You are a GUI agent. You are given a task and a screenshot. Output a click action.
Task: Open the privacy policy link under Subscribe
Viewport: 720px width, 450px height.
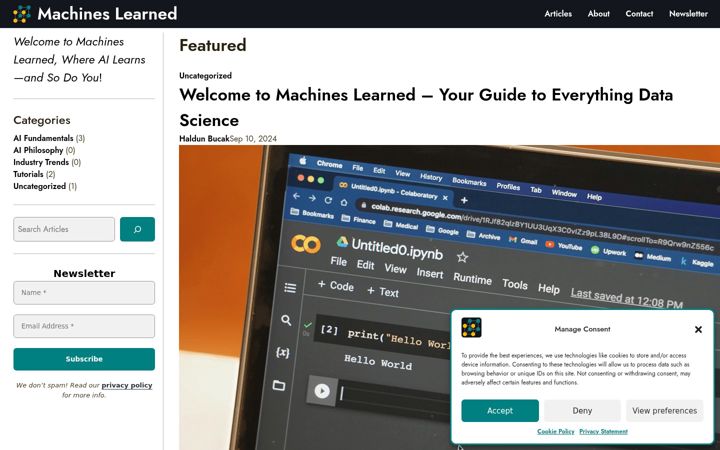127,385
